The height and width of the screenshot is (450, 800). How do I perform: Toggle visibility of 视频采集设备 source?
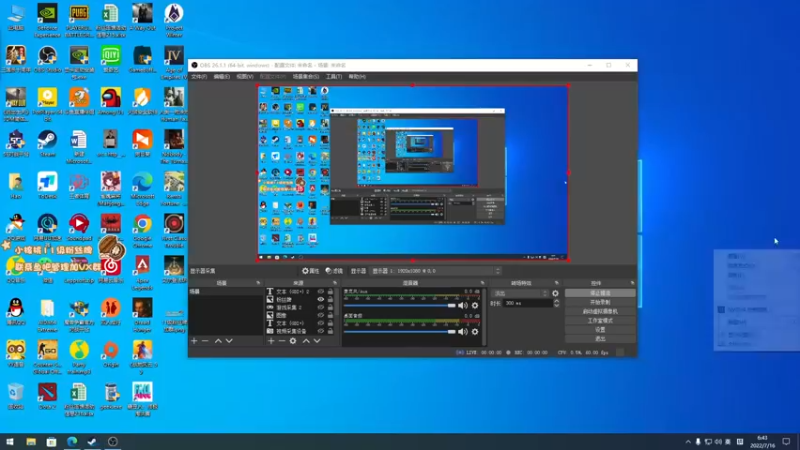(x=320, y=331)
